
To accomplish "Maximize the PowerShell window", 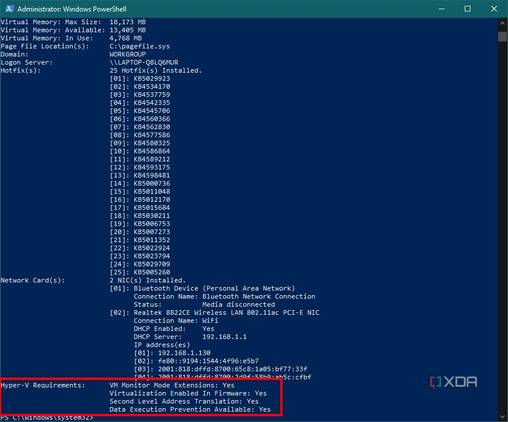I will (468, 9).
